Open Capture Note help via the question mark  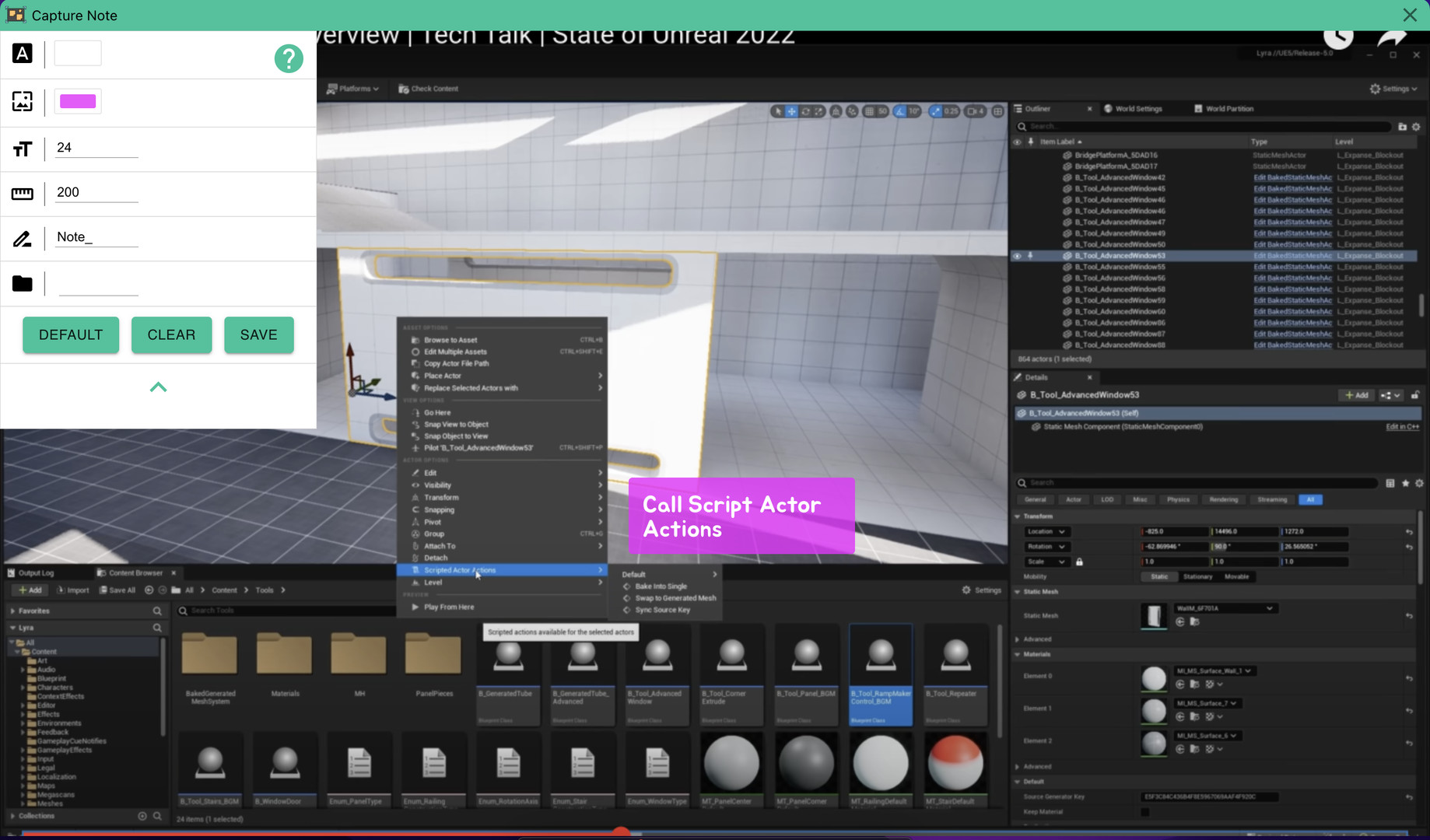tap(289, 58)
